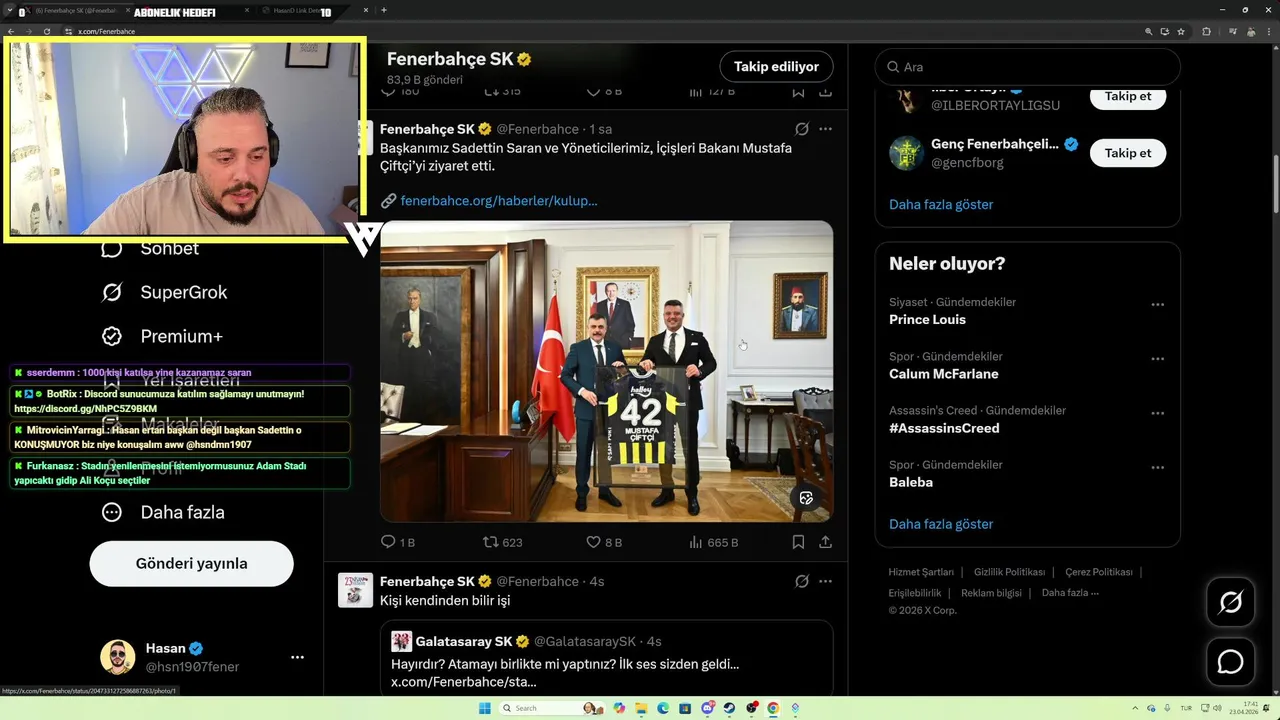
Task: Repost the post showing 623 reposts
Action: [503, 542]
